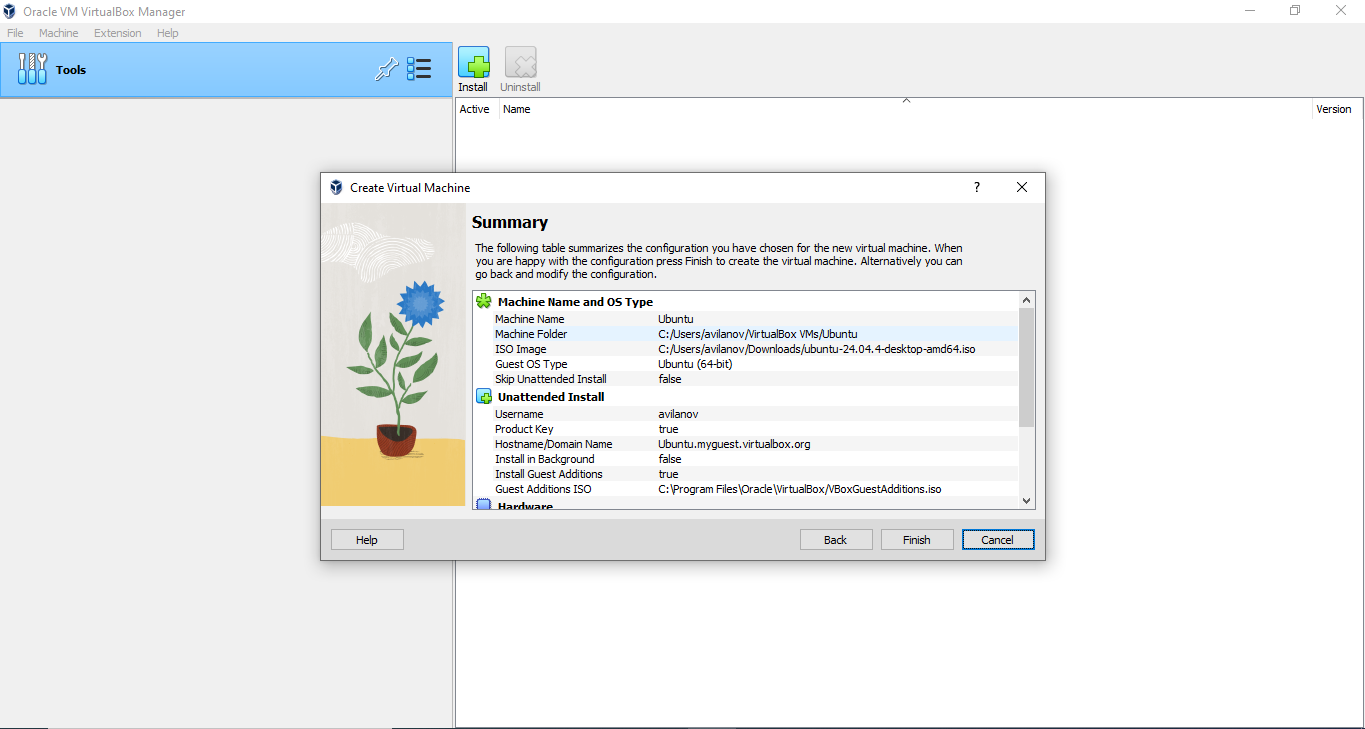Viewport: 1365px width, 729px height.
Task: Select the Machine Folder row
Action: (746, 334)
